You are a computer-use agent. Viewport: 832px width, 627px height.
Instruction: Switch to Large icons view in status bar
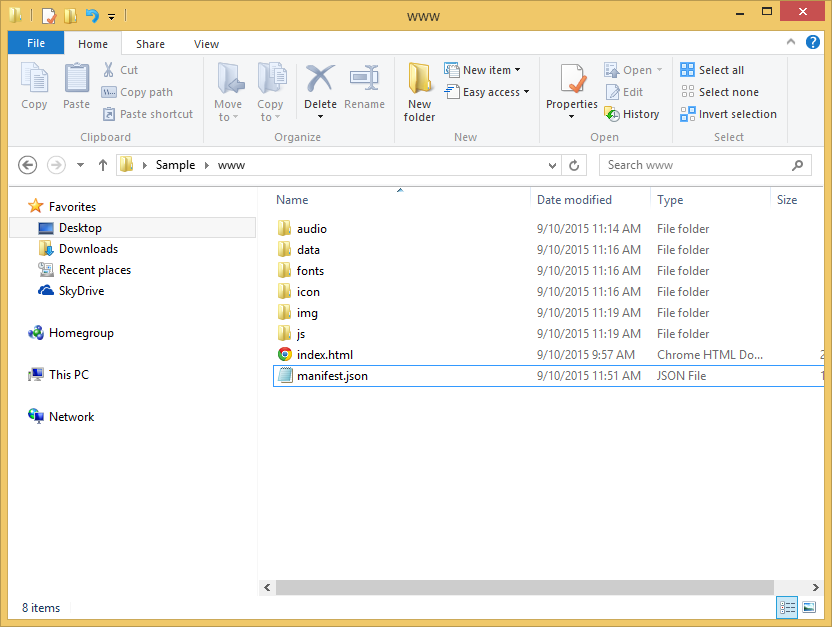click(x=809, y=607)
